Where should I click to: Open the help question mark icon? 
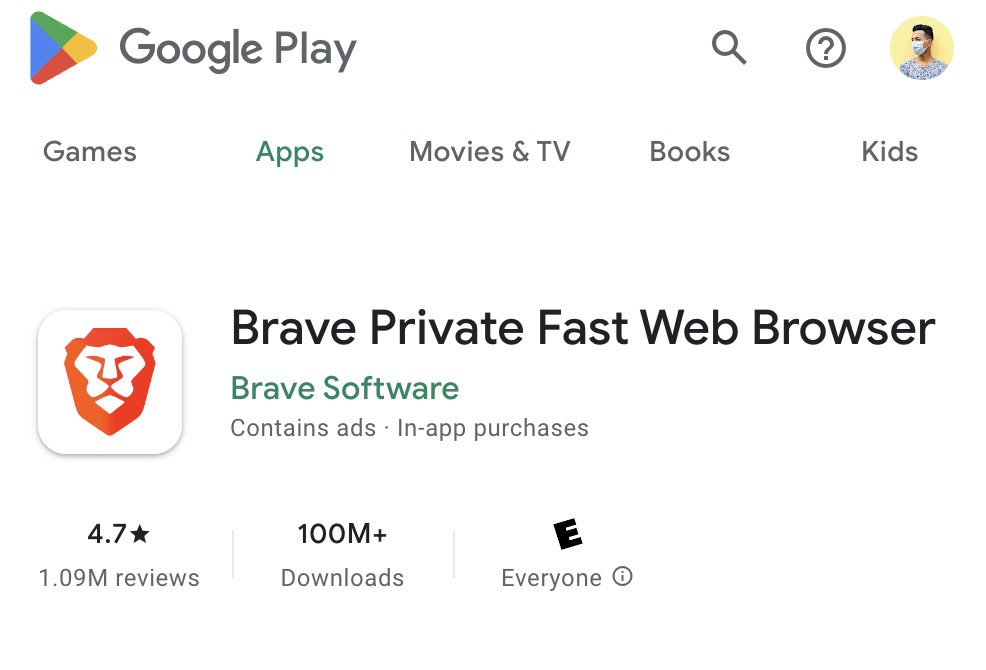tap(826, 48)
